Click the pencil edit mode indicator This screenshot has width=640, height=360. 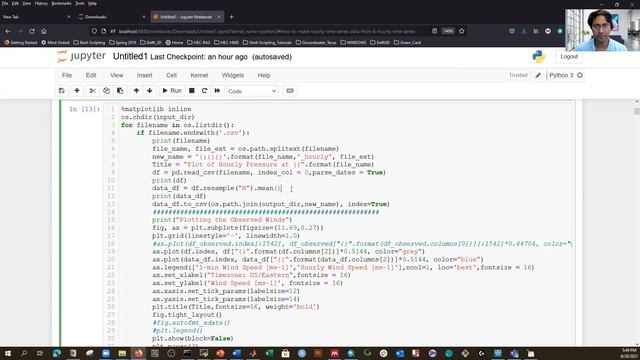[x=538, y=76]
